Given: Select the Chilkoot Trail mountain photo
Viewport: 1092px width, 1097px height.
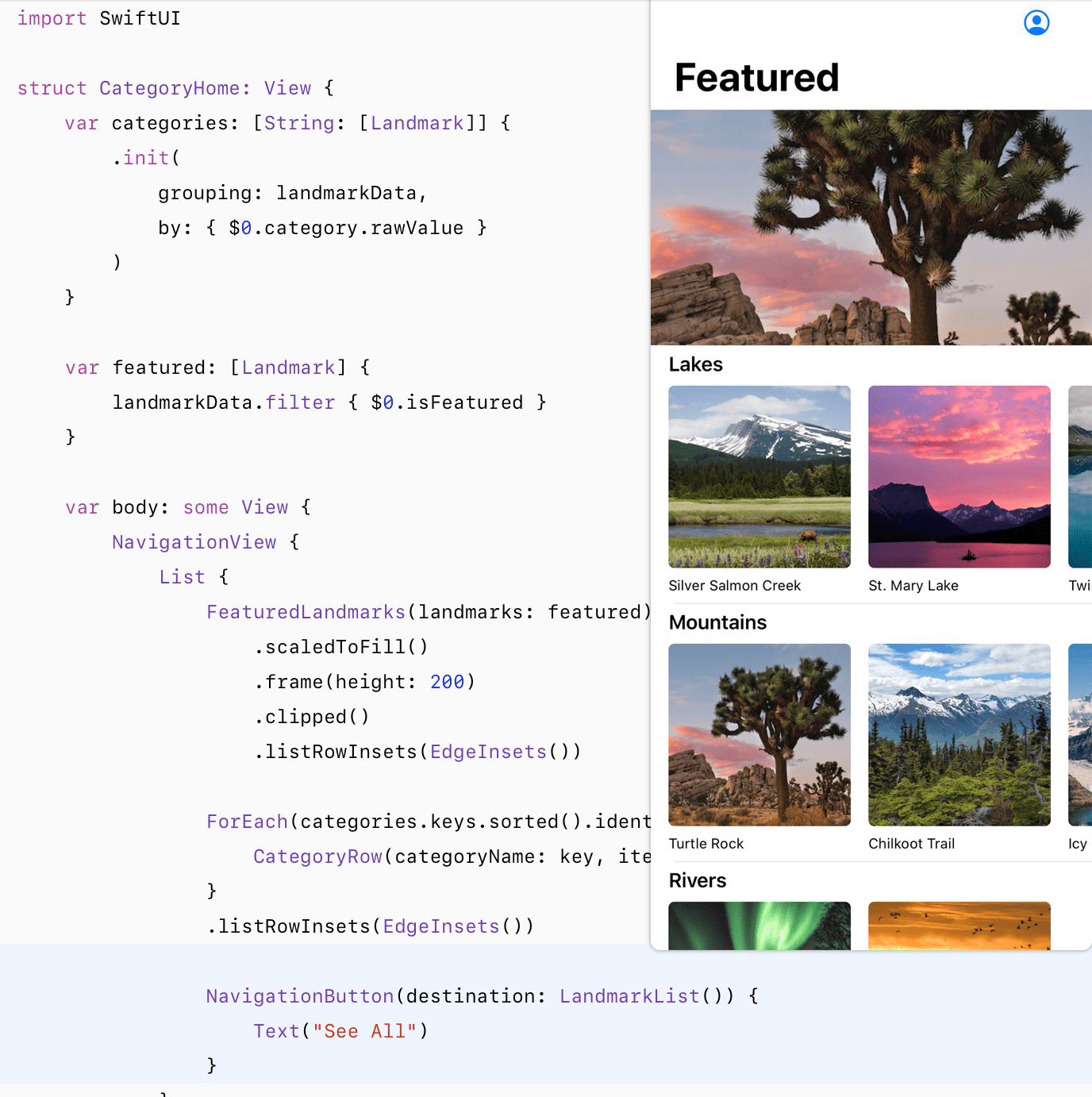Looking at the screenshot, I should click(x=959, y=735).
